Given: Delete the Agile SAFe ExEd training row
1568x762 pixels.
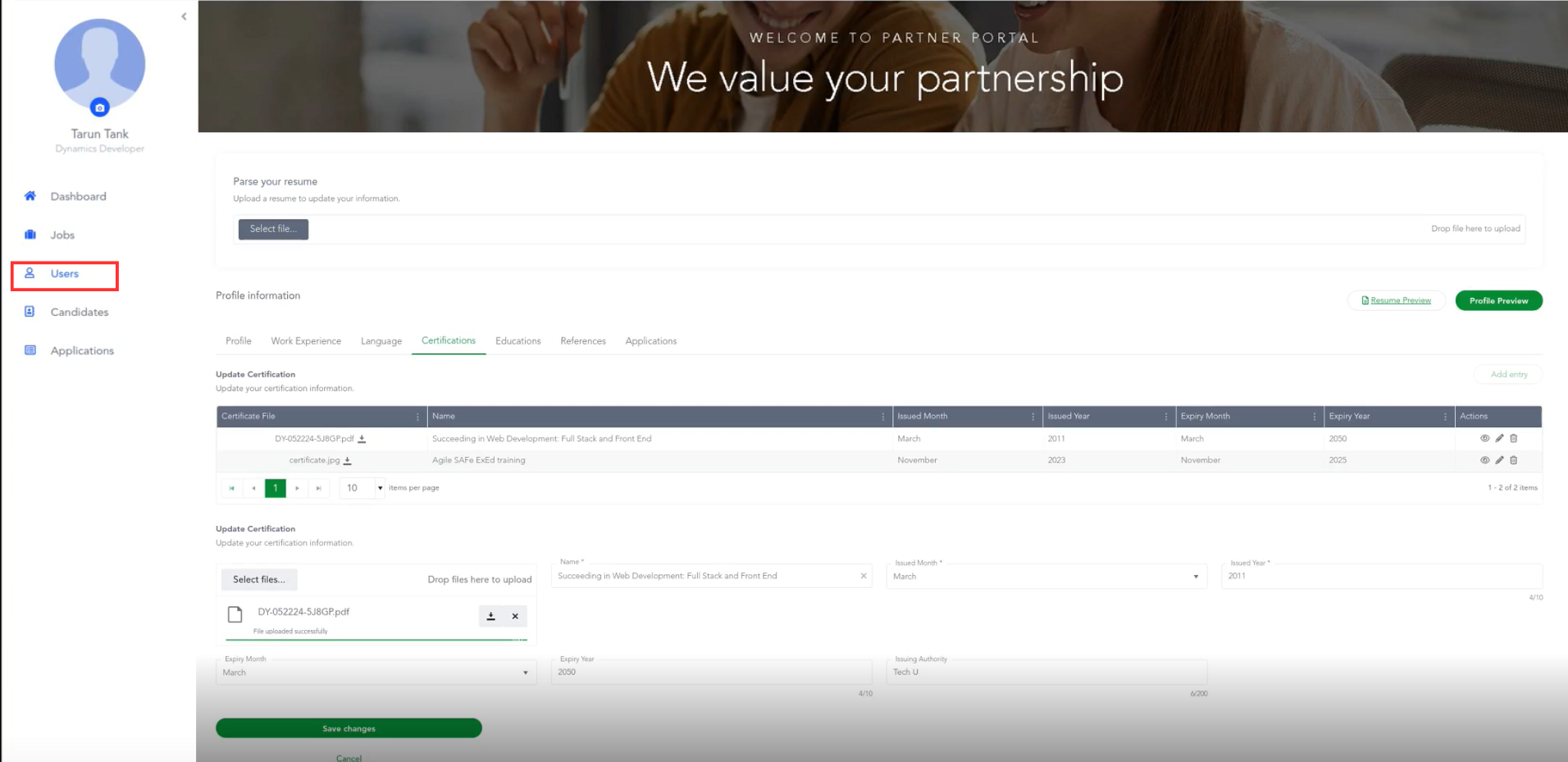Looking at the screenshot, I should (1514, 460).
